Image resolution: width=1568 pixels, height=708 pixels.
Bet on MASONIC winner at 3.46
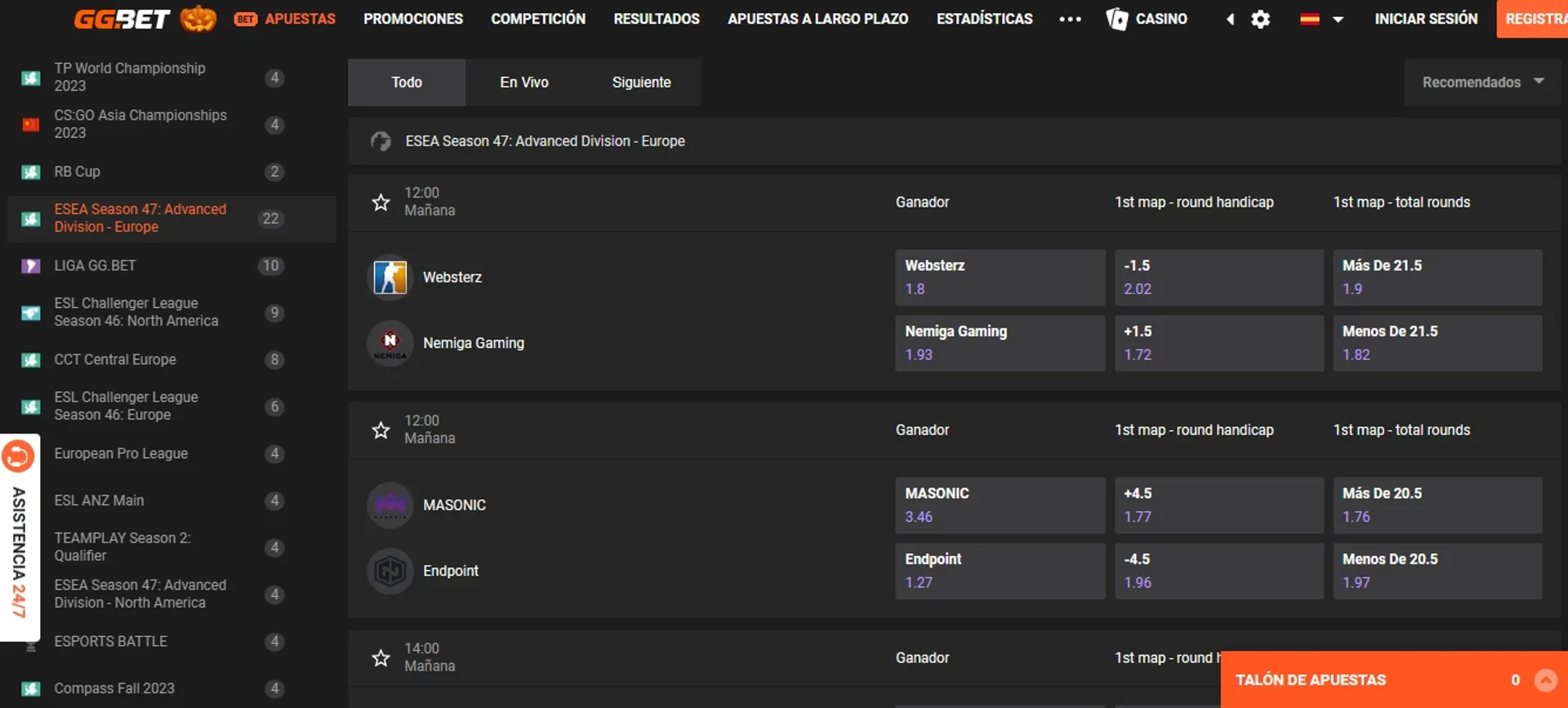(1000, 505)
